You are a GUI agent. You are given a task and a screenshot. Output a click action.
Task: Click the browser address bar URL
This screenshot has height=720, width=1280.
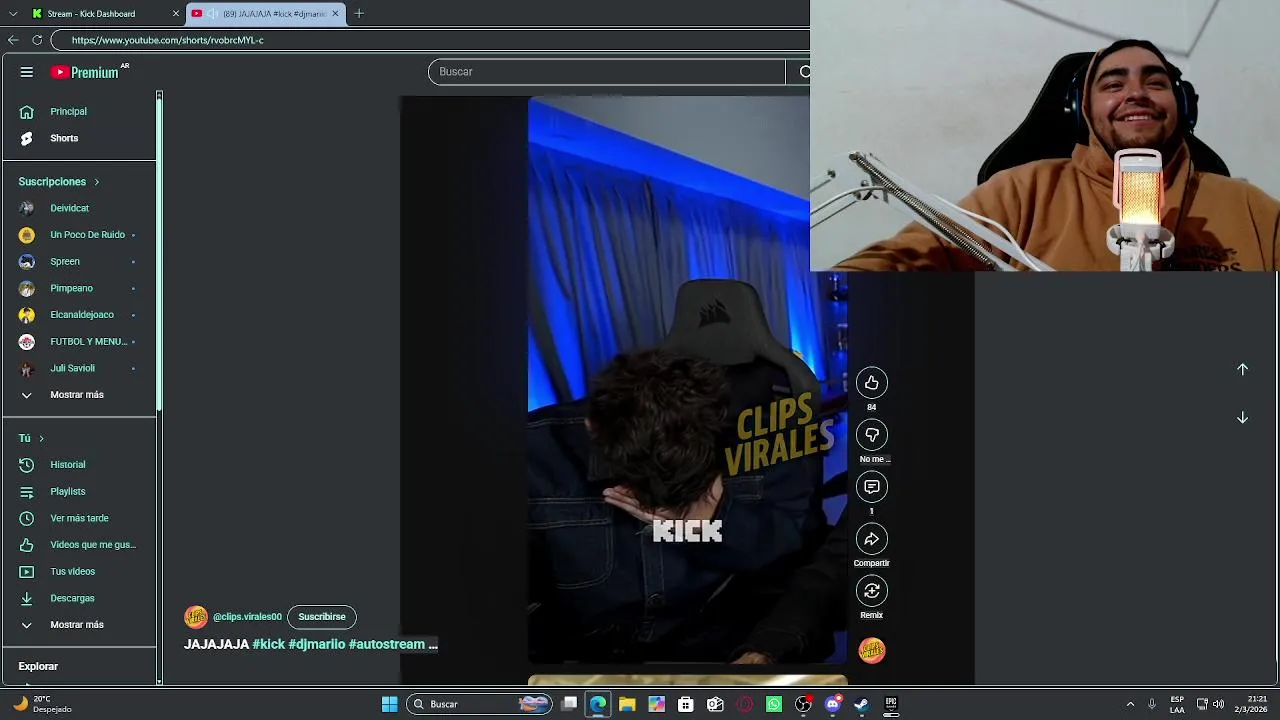[x=168, y=41]
